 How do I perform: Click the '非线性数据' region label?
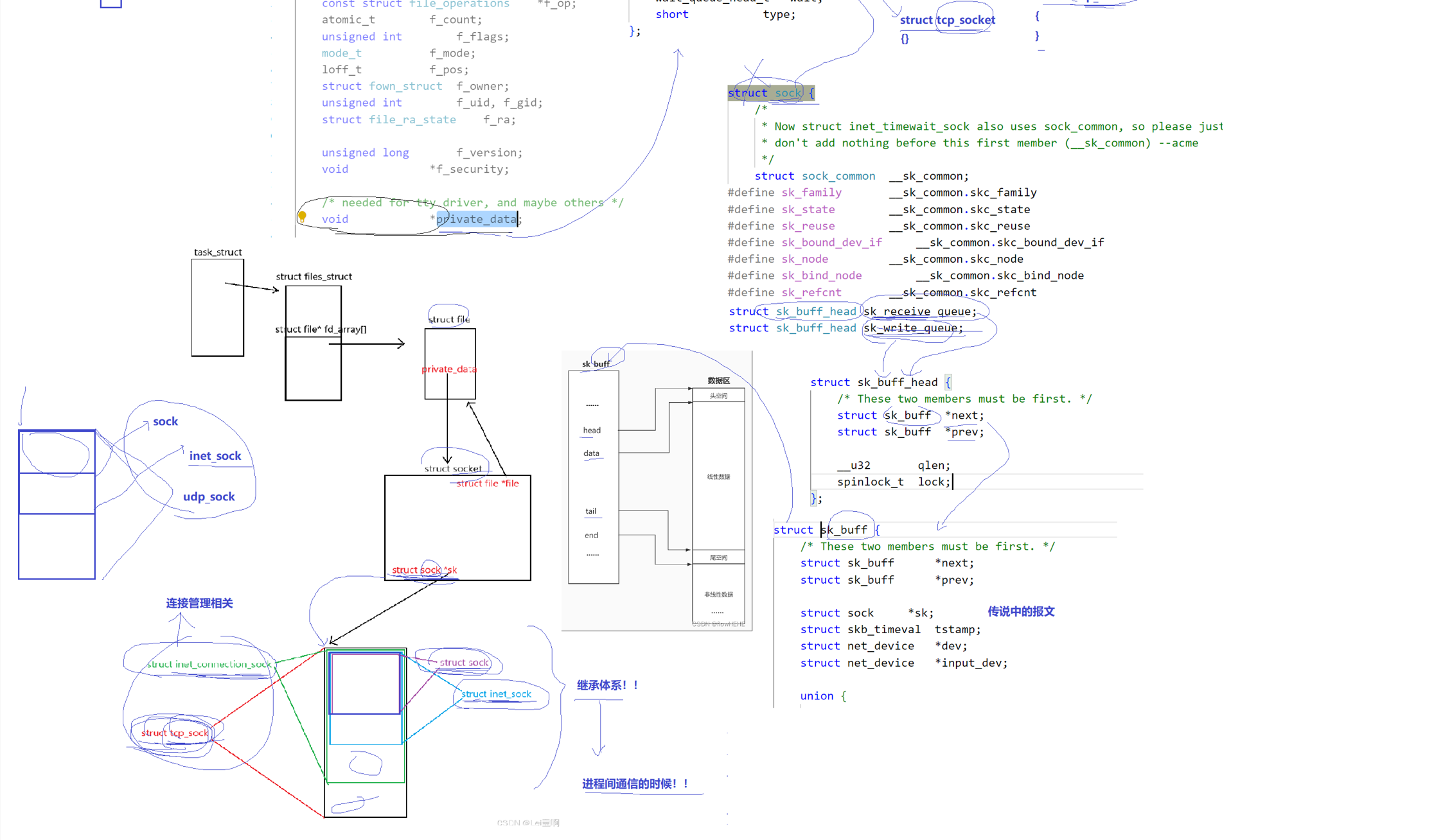tap(718, 595)
